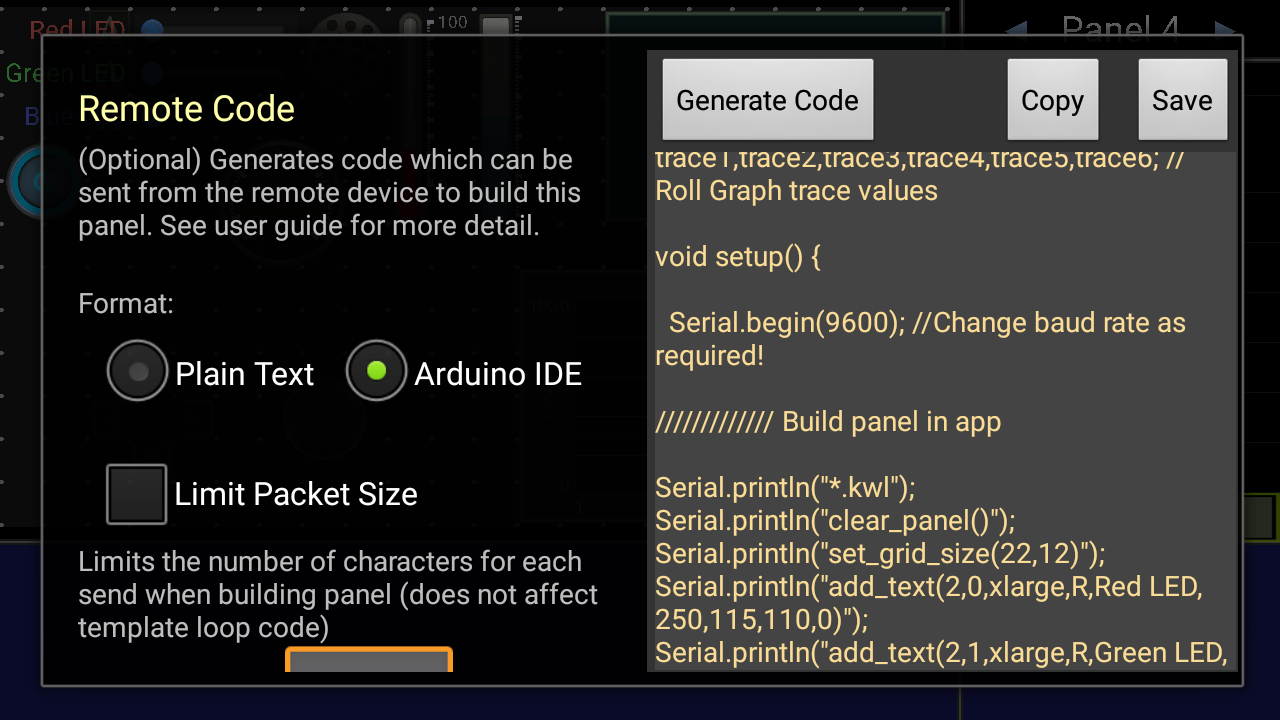
Task: Go to next panel using right arrow
Action: [1224, 28]
